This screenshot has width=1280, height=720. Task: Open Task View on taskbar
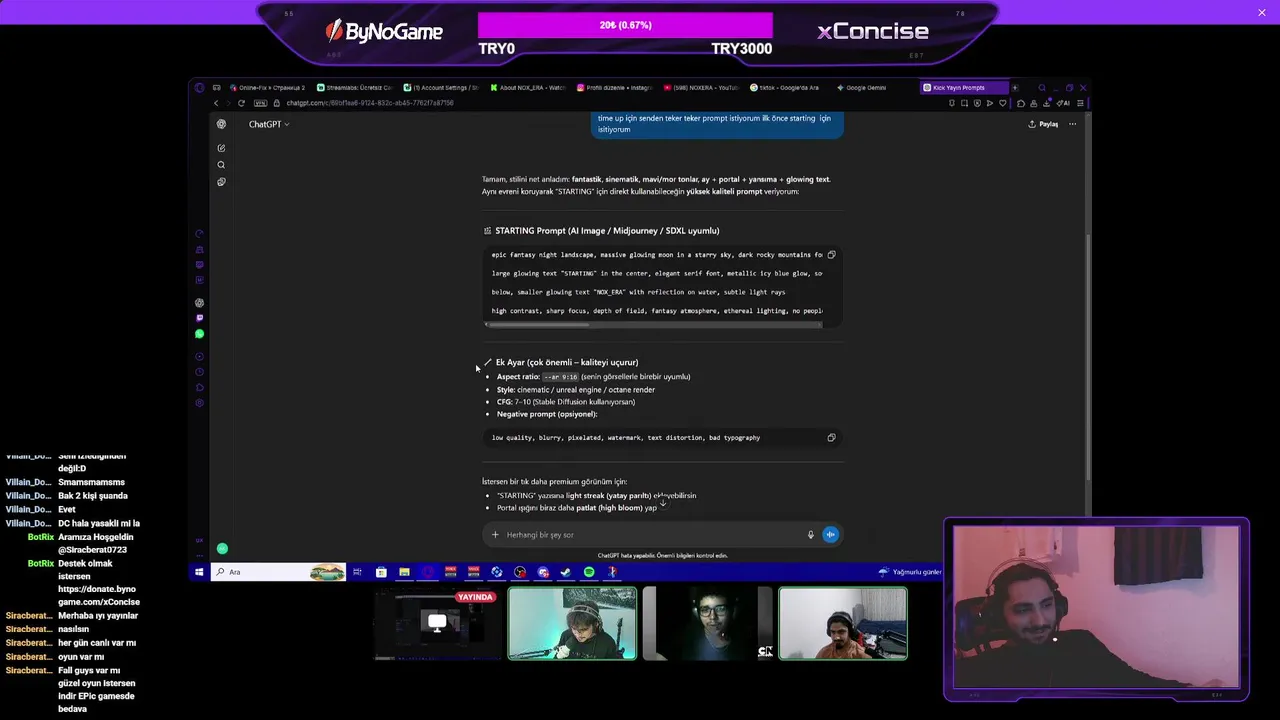click(358, 572)
